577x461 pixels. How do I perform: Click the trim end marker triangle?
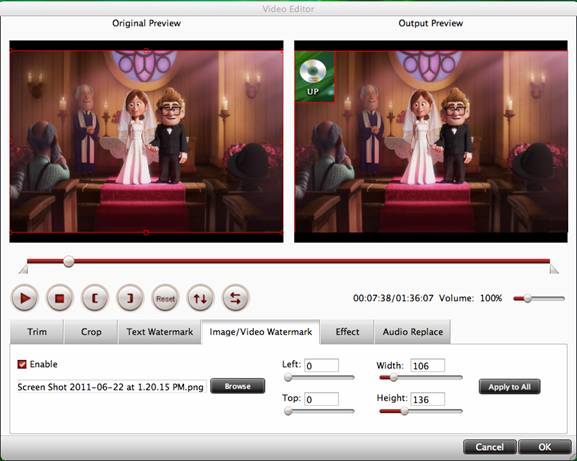coord(554,270)
